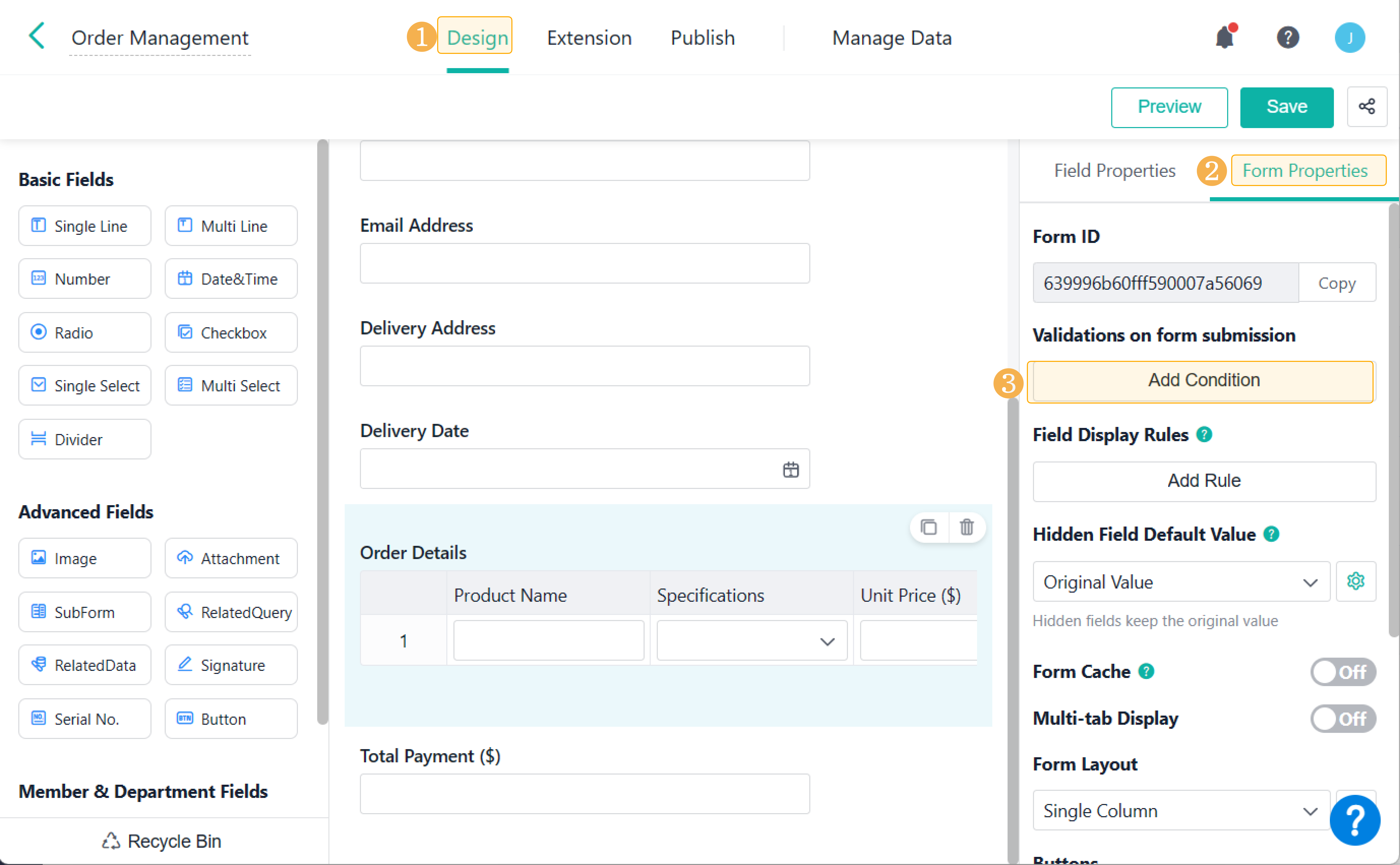Delete the Order Details subform via trash icon

coord(966,526)
